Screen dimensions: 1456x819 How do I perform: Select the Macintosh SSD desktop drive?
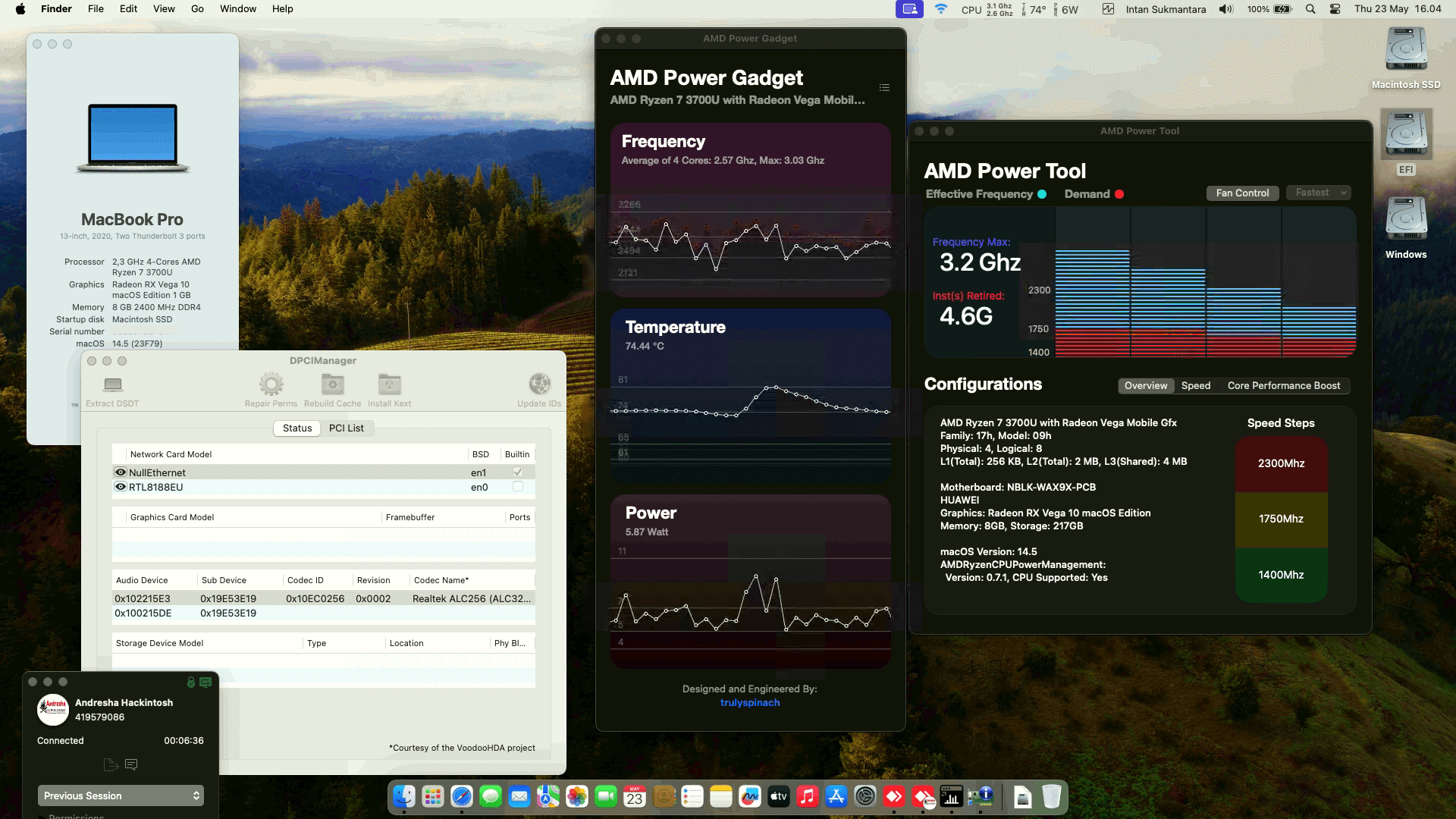tap(1406, 50)
